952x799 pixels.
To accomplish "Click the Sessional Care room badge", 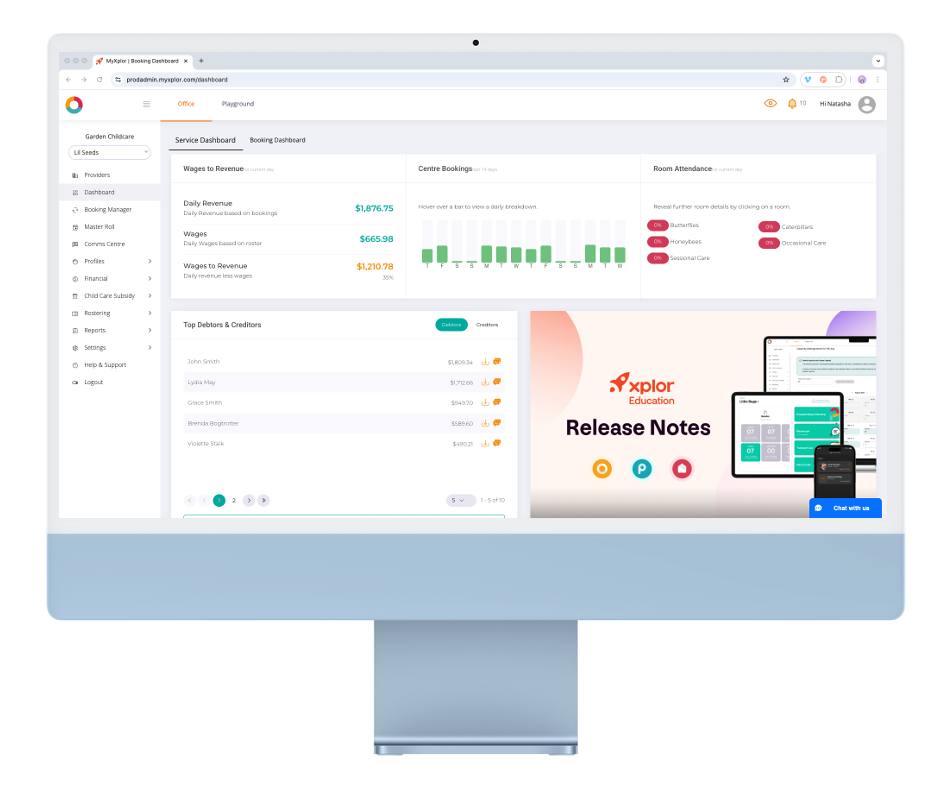I will point(657,258).
